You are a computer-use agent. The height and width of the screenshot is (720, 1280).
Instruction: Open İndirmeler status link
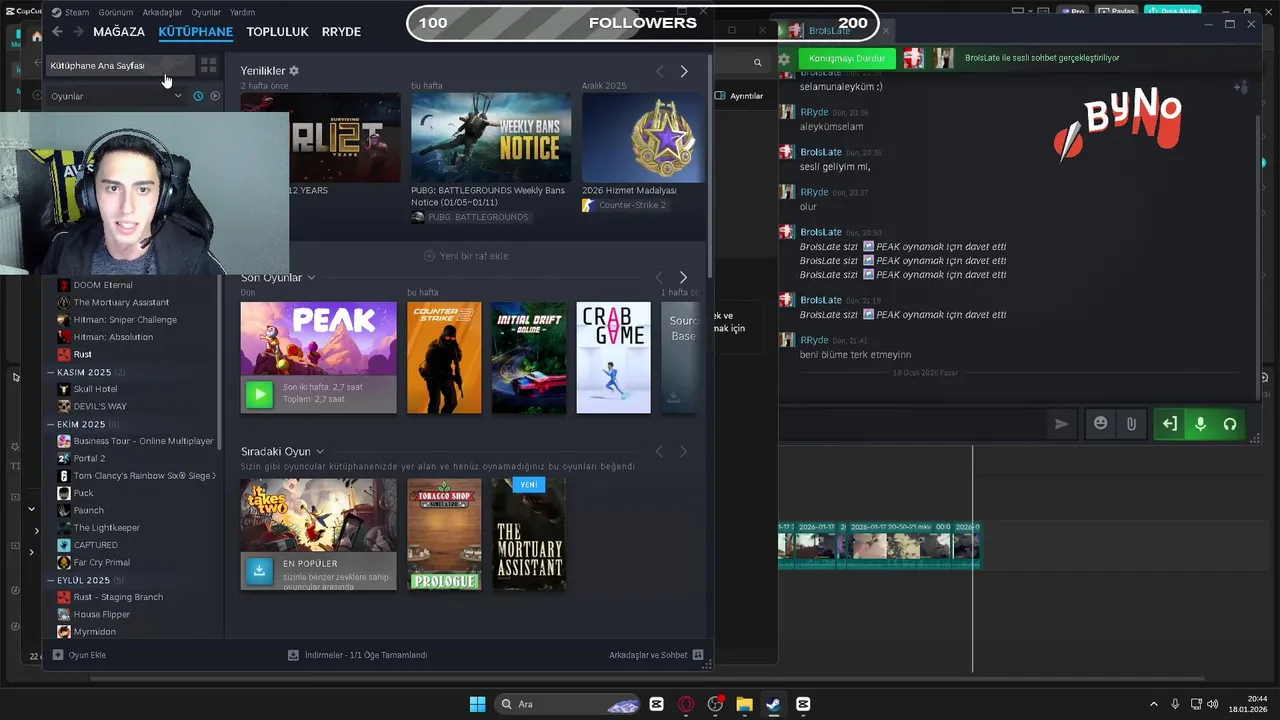point(357,655)
